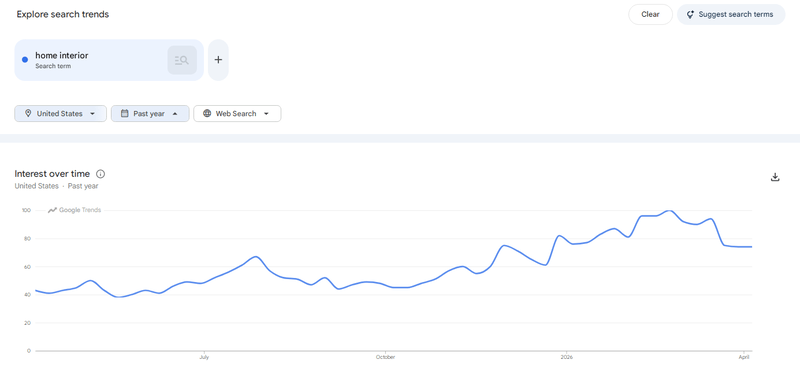Click the October axis label

pos(385,357)
